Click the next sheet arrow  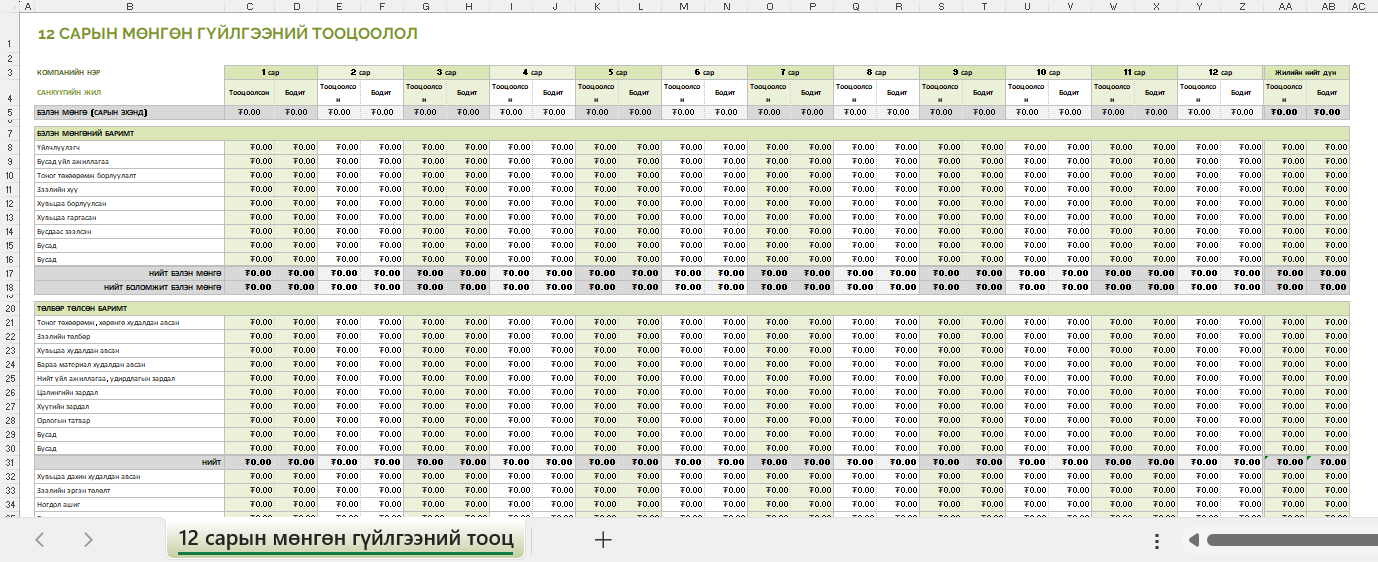coord(88,540)
